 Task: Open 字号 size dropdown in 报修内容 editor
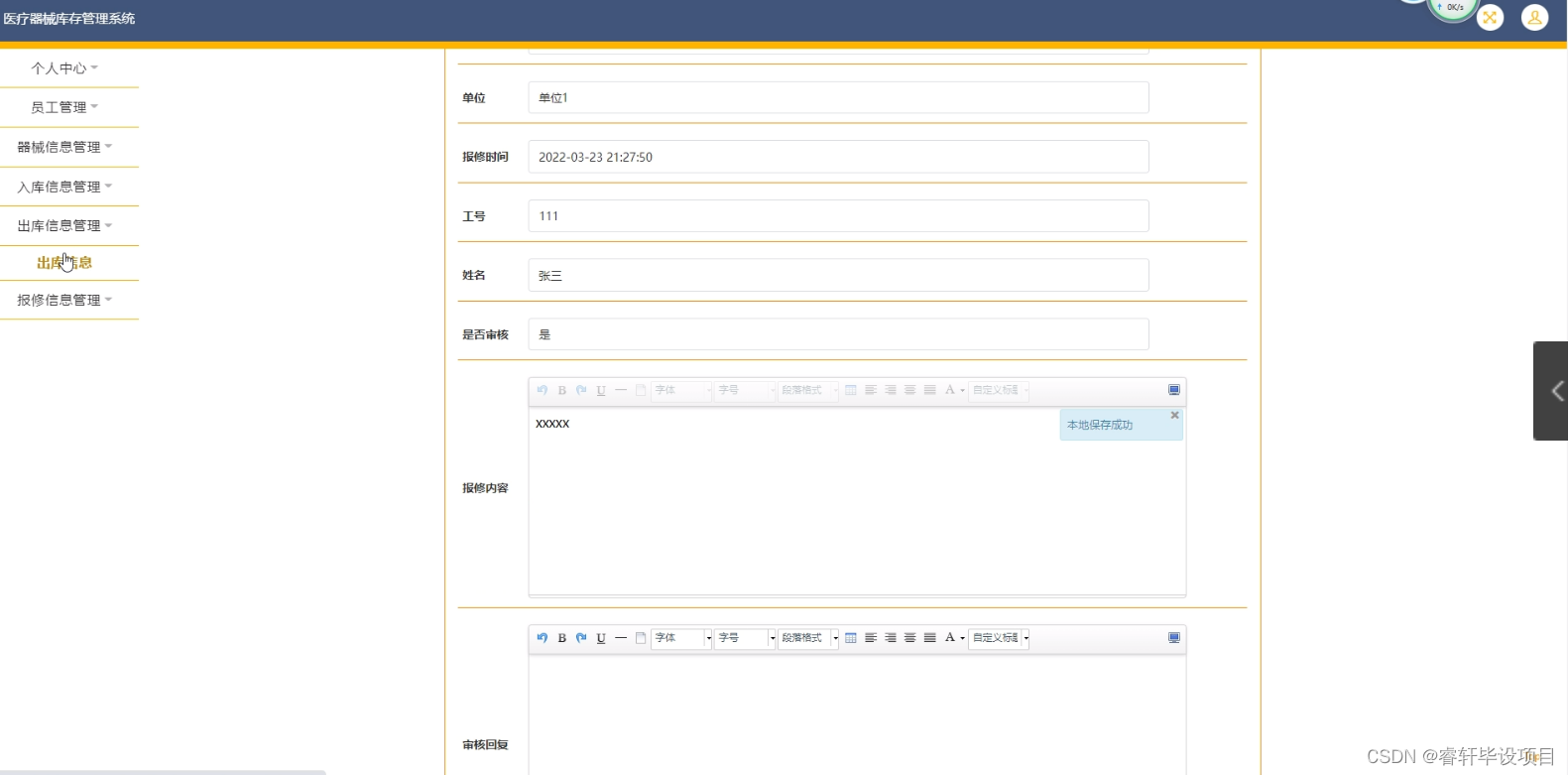746,390
